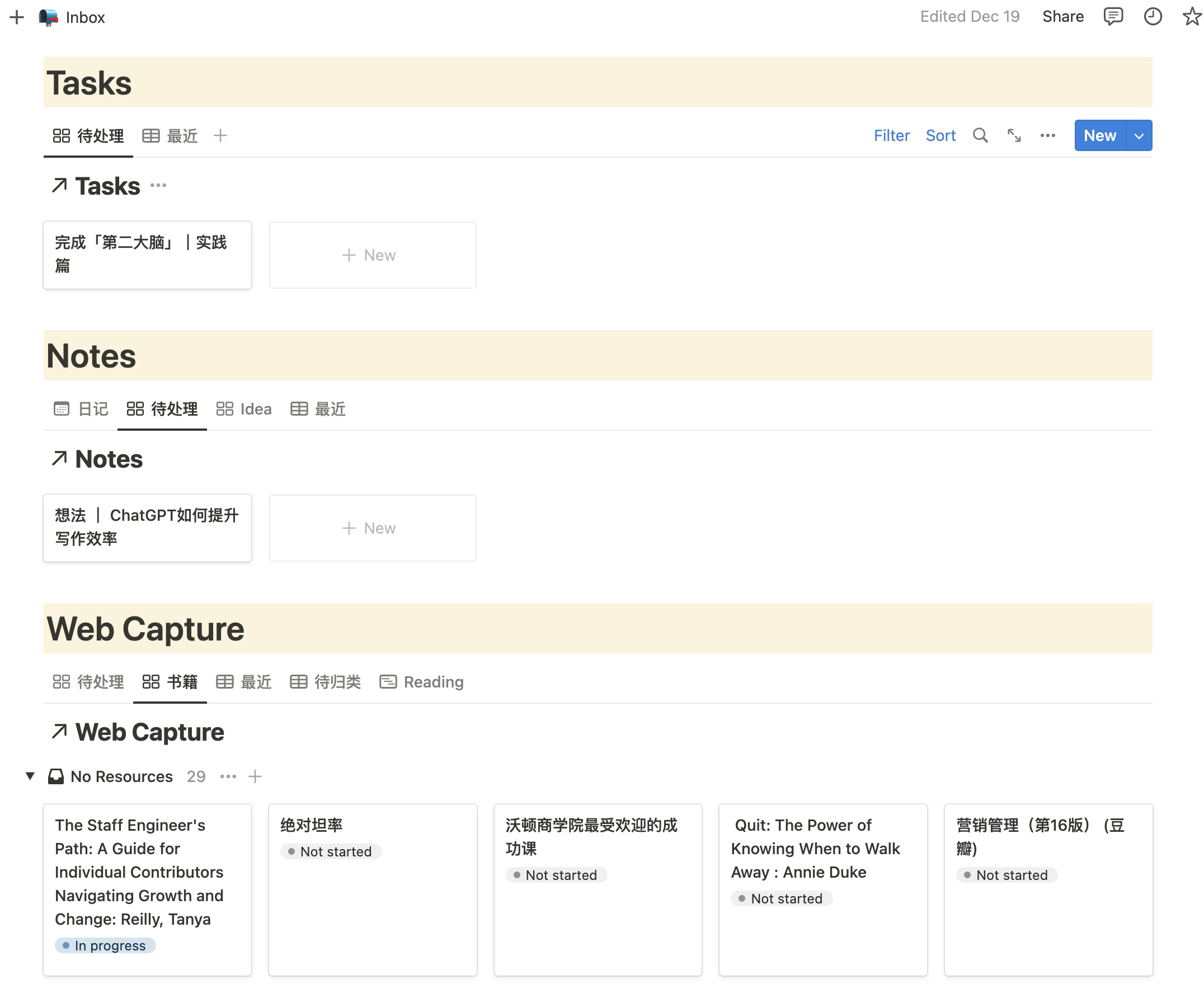The image size is (1204, 989).
Task: Click plus icon next to No Resources
Action: [x=255, y=776]
